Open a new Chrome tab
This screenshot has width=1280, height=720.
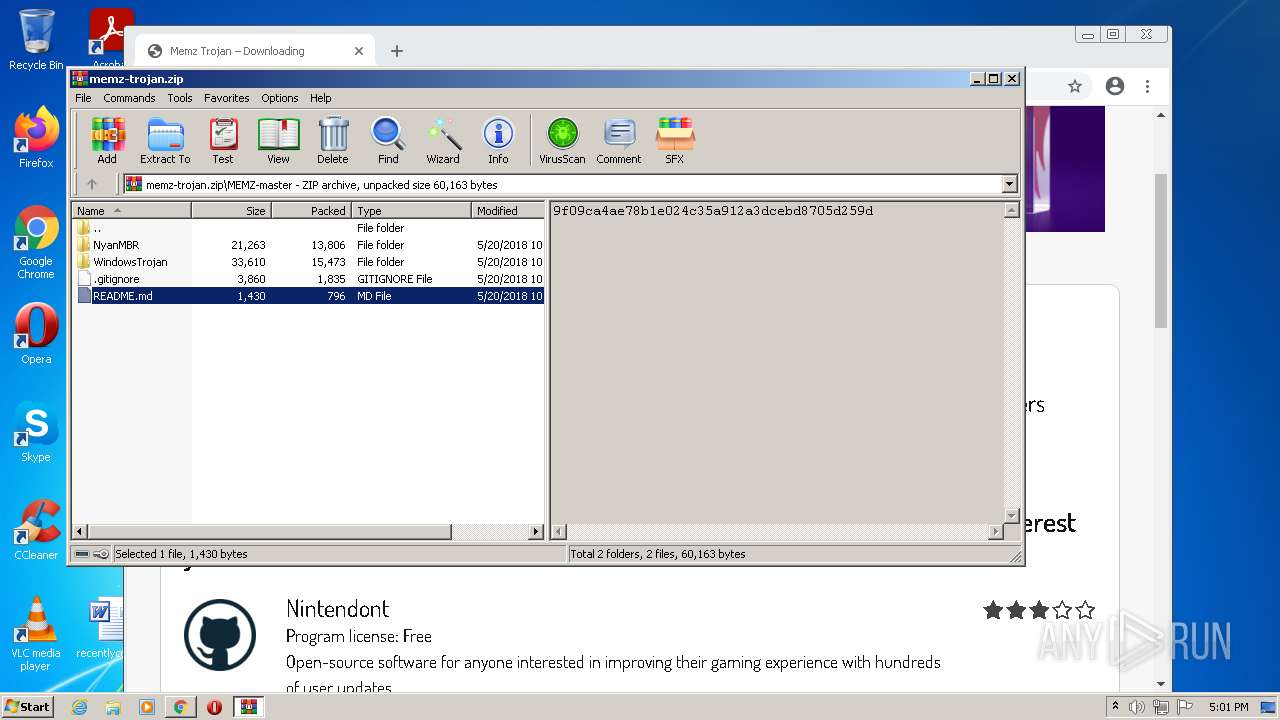397,51
